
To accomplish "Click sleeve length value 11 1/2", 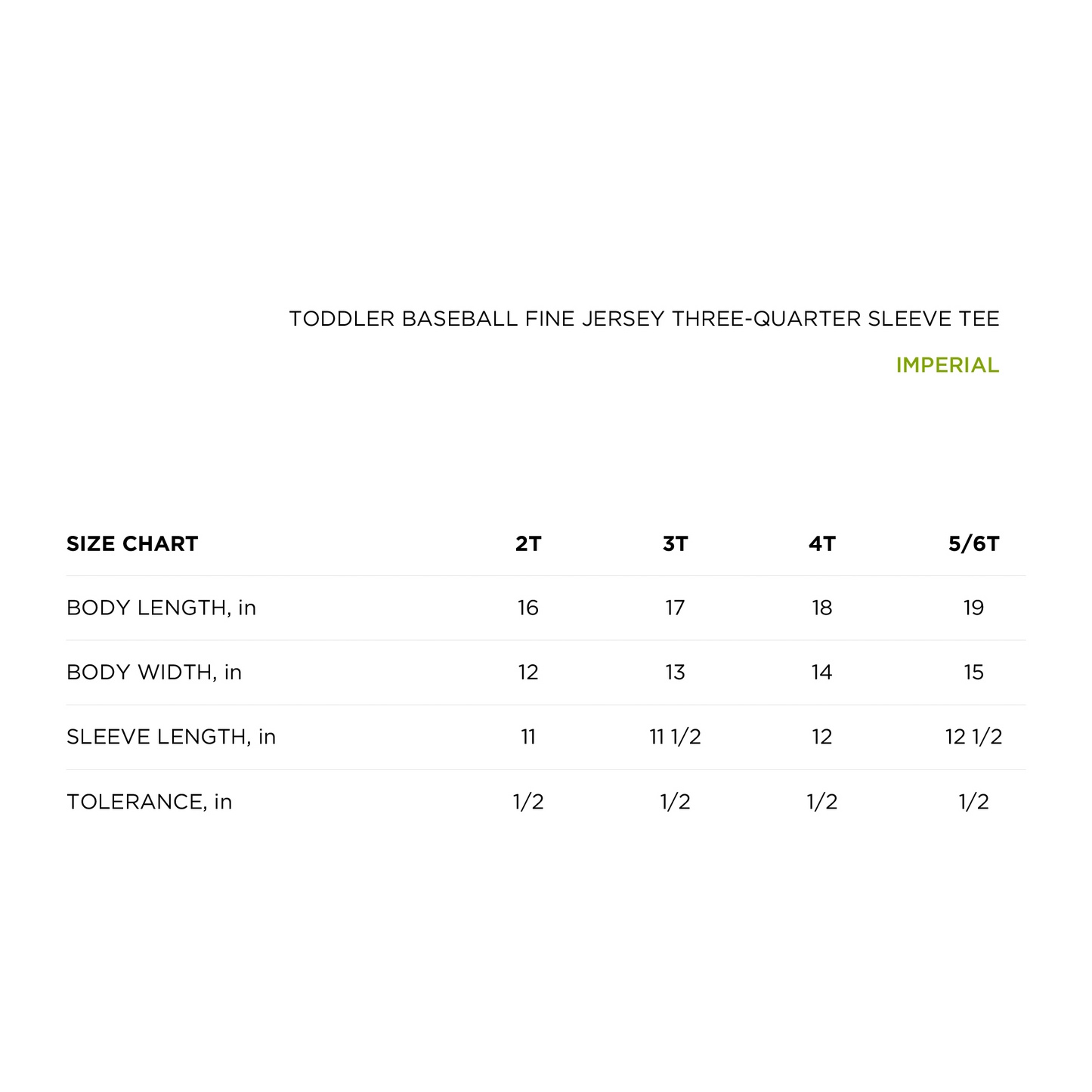I will coord(675,737).
